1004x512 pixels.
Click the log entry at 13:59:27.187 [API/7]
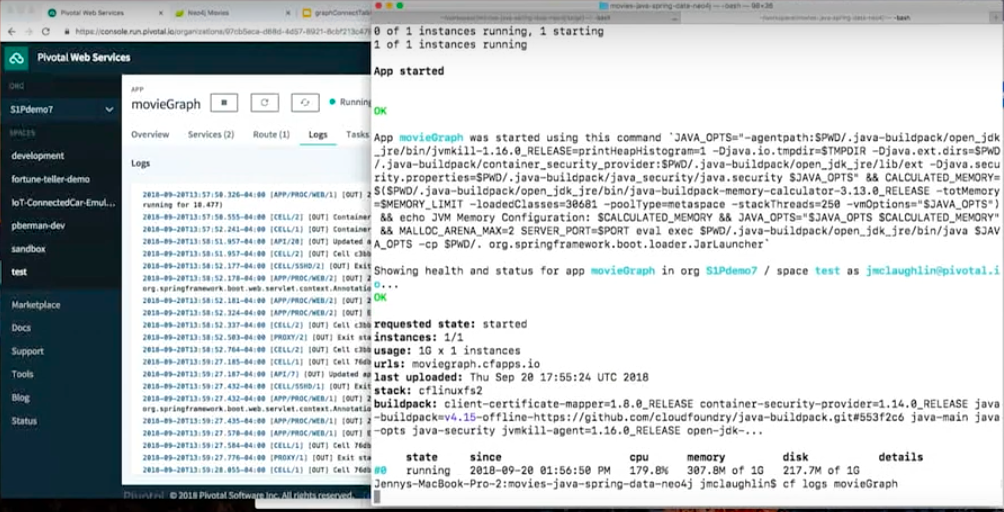257,373
